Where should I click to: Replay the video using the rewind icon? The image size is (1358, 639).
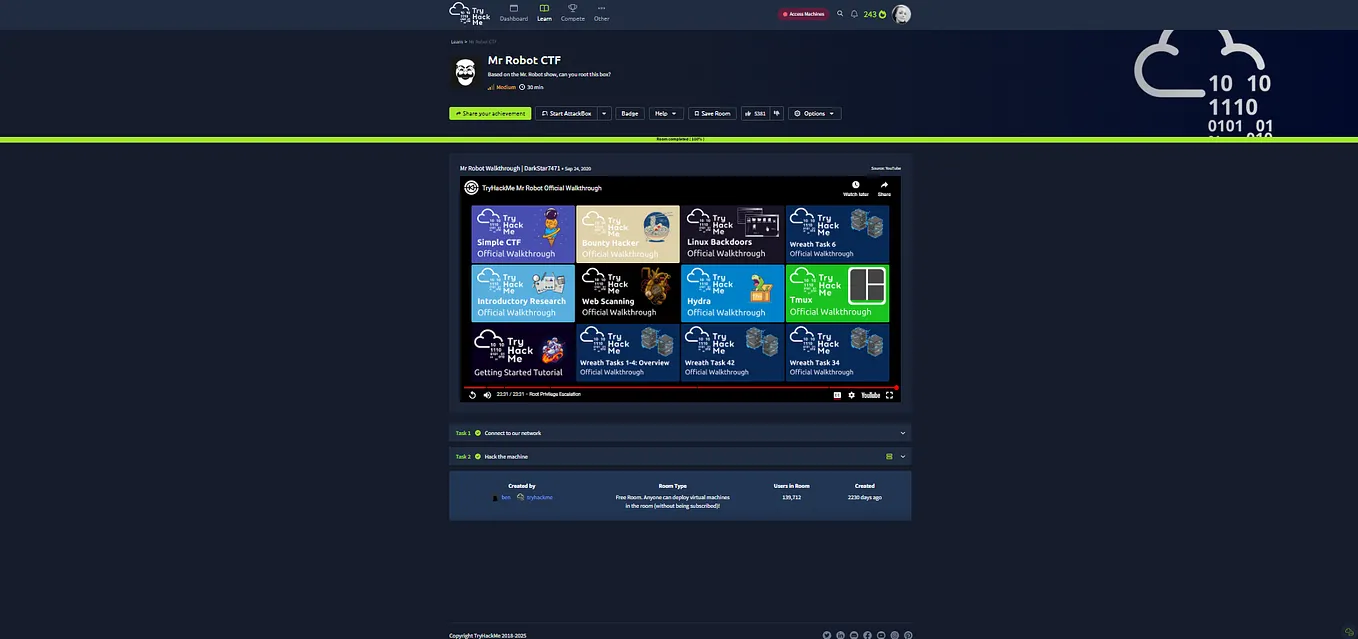pyautogui.click(x=471, y=394)
